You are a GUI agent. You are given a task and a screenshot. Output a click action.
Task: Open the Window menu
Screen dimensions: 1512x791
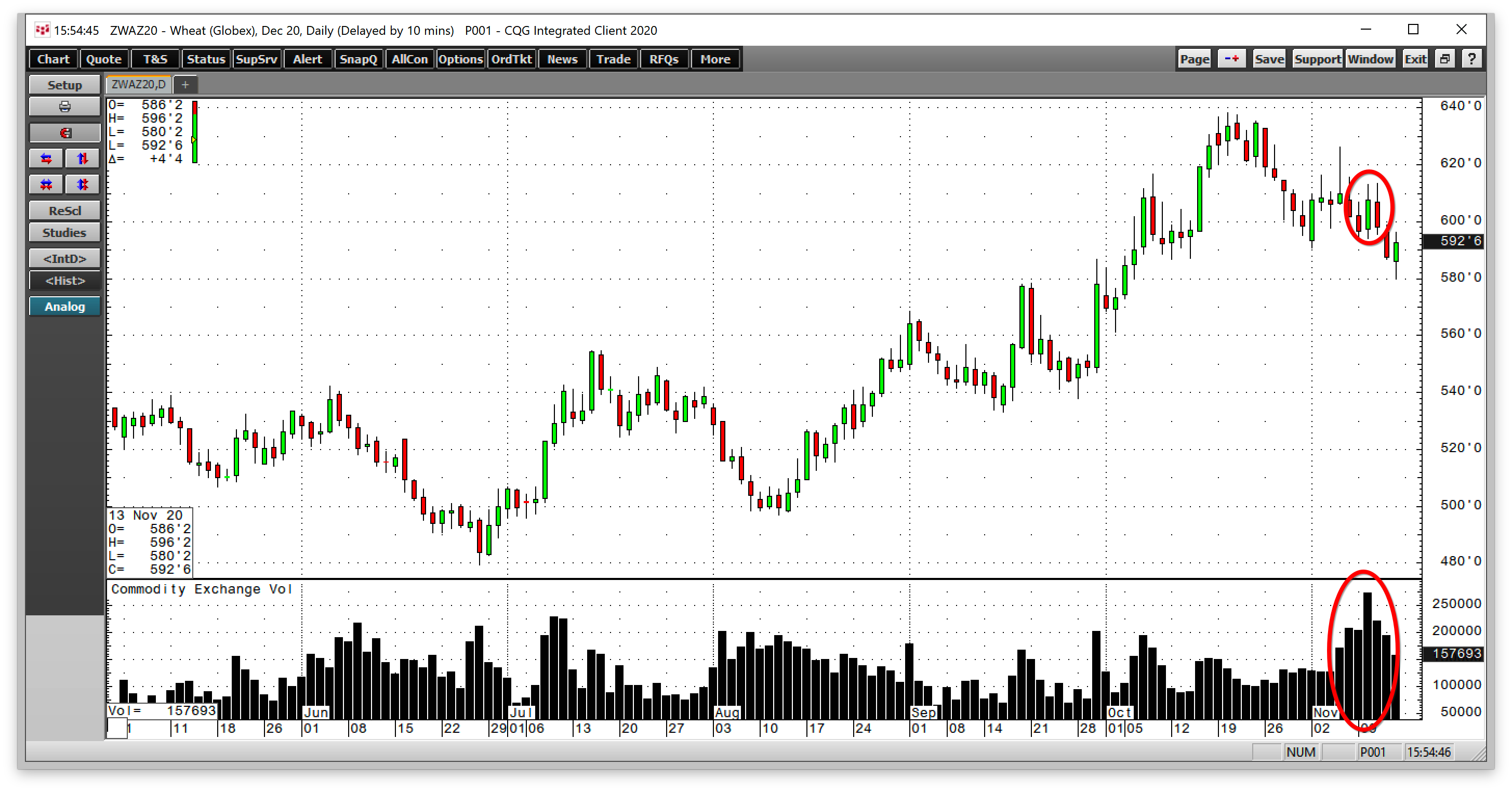1370,59
